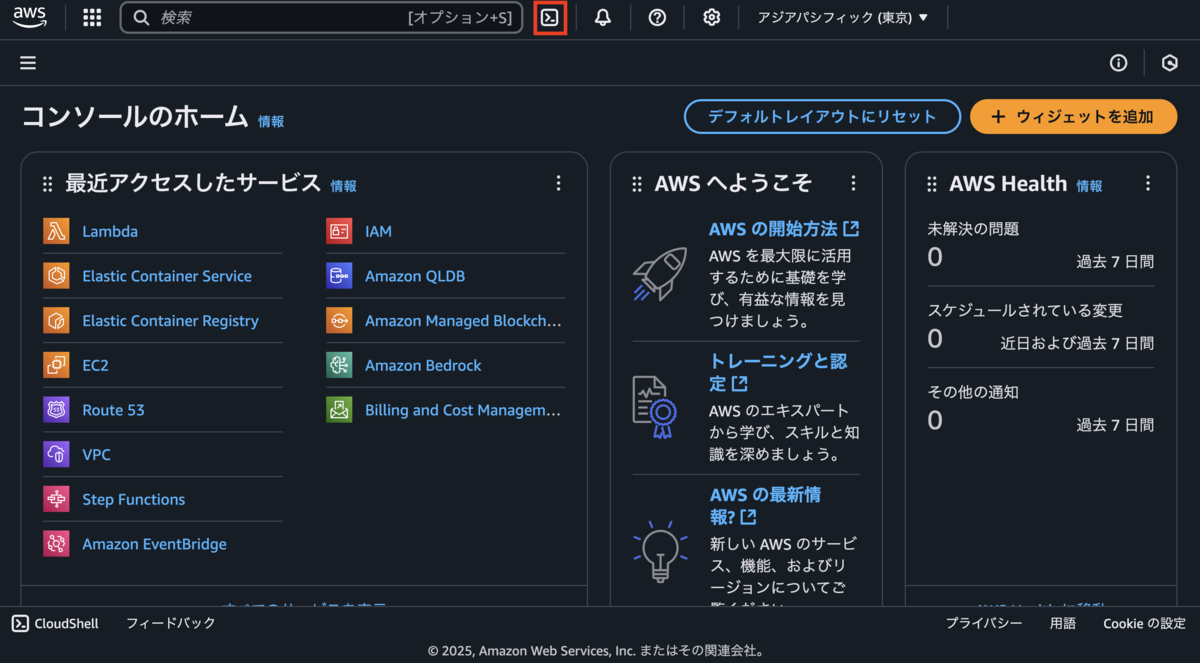This screenshot has height=663, width=1200.
Task: Open the アジアパシフィック (東京) region dropdown
Action: 843,17
